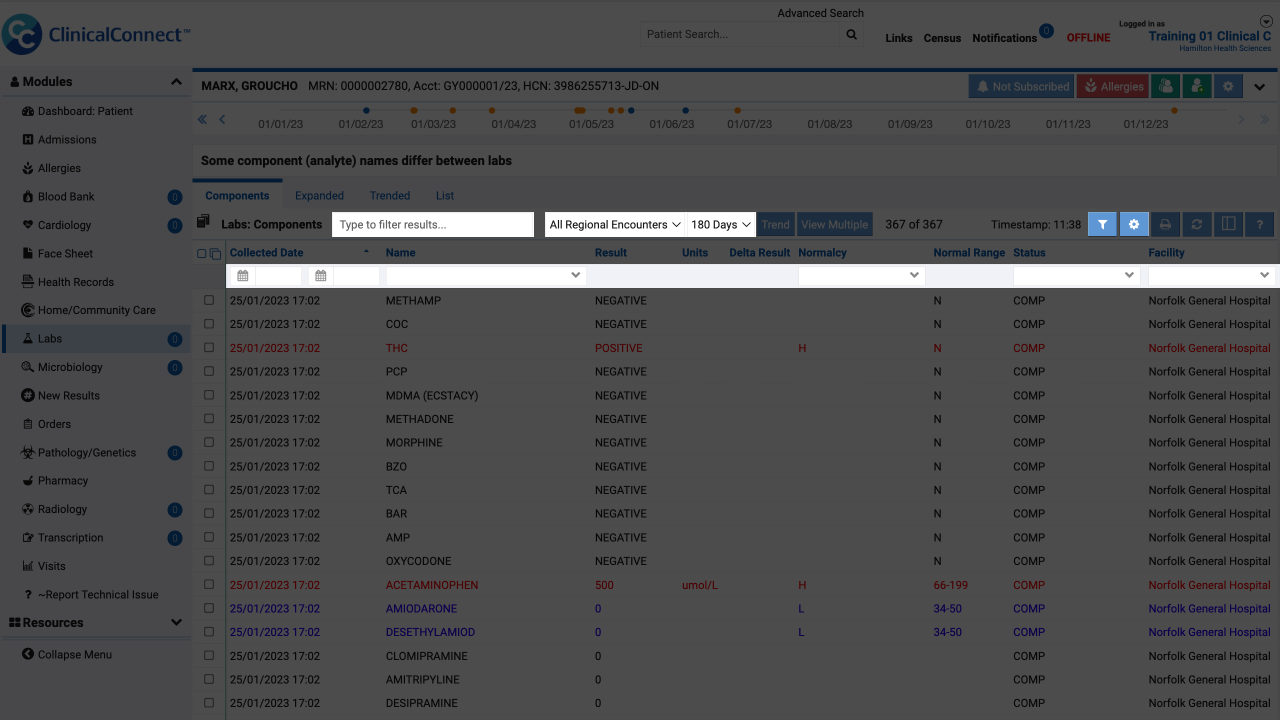Open the Census menu
Screen dimensions: 1280x720
[x=942, y=38]
